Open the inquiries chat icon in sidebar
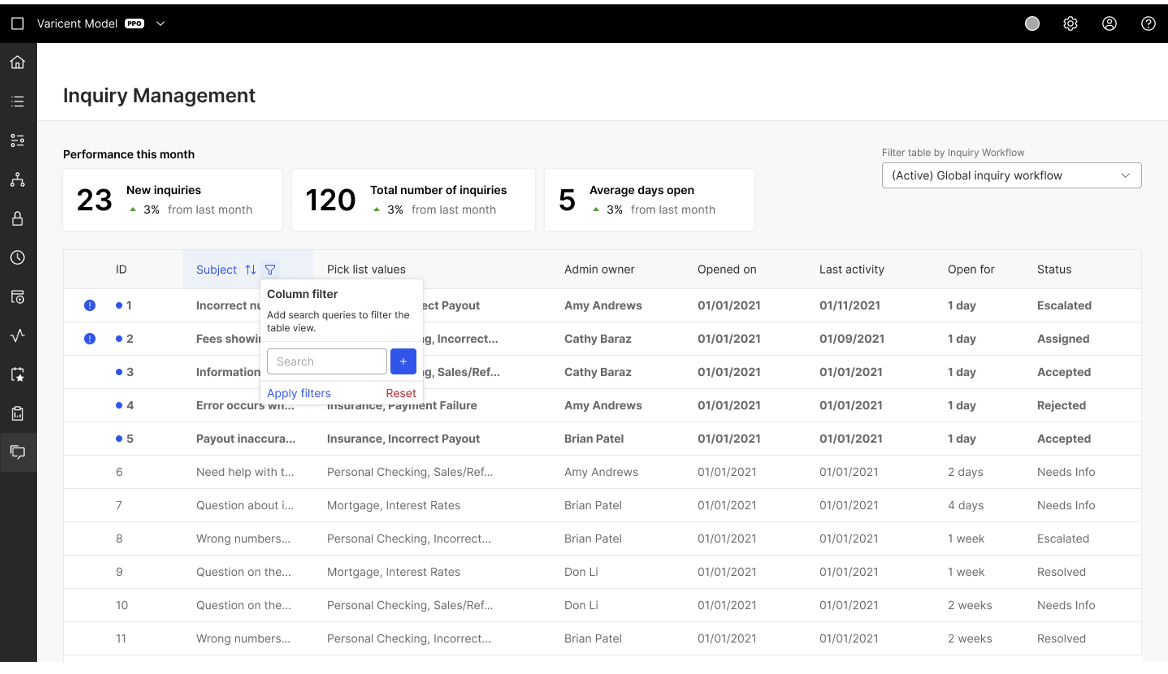Image resolution: width=1168 pixels, height=674 pixels. [17, 452]
